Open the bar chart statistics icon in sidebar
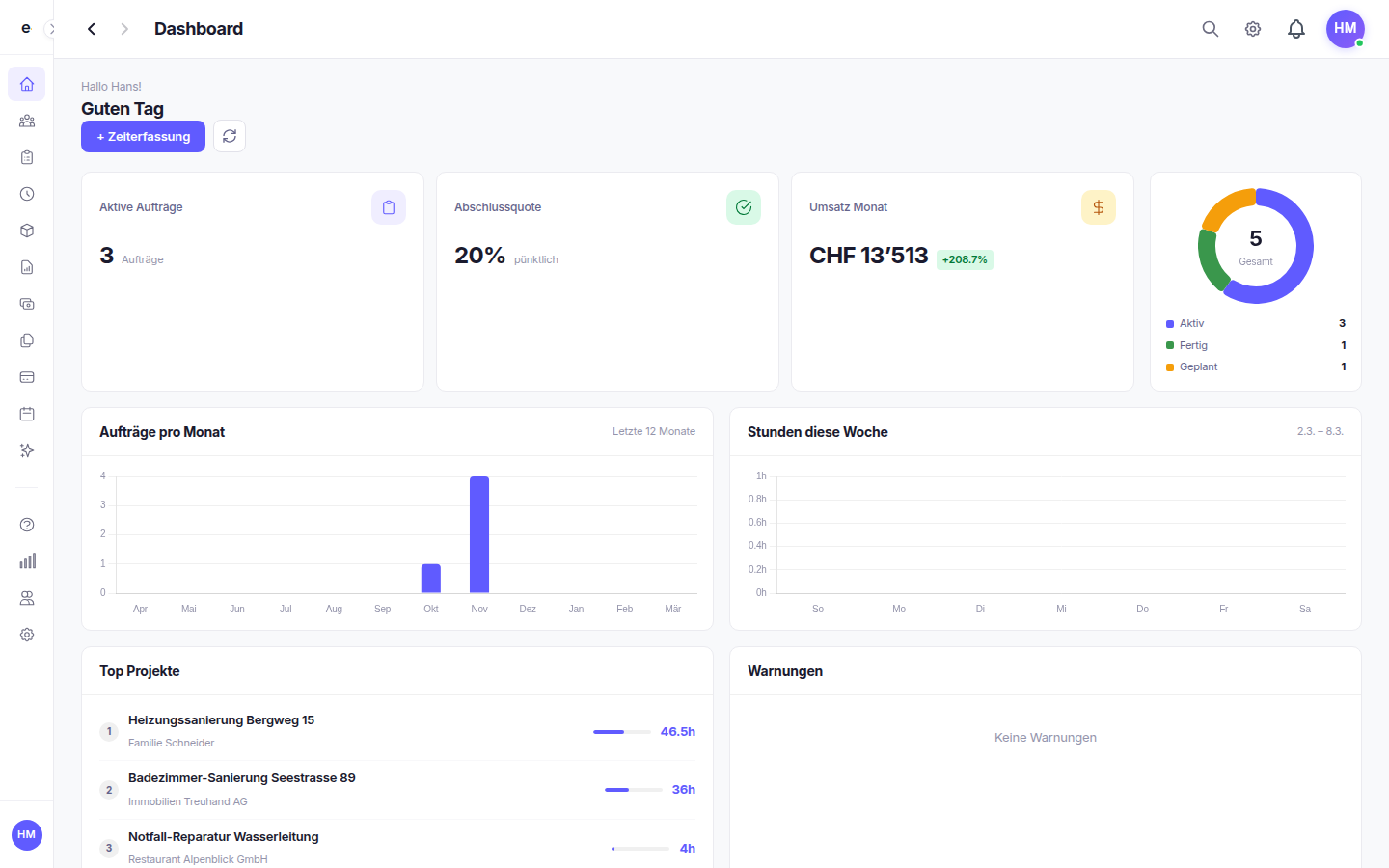Image resolution: width=1389 pixels, height=868 pixels. [x=27, y=561]
